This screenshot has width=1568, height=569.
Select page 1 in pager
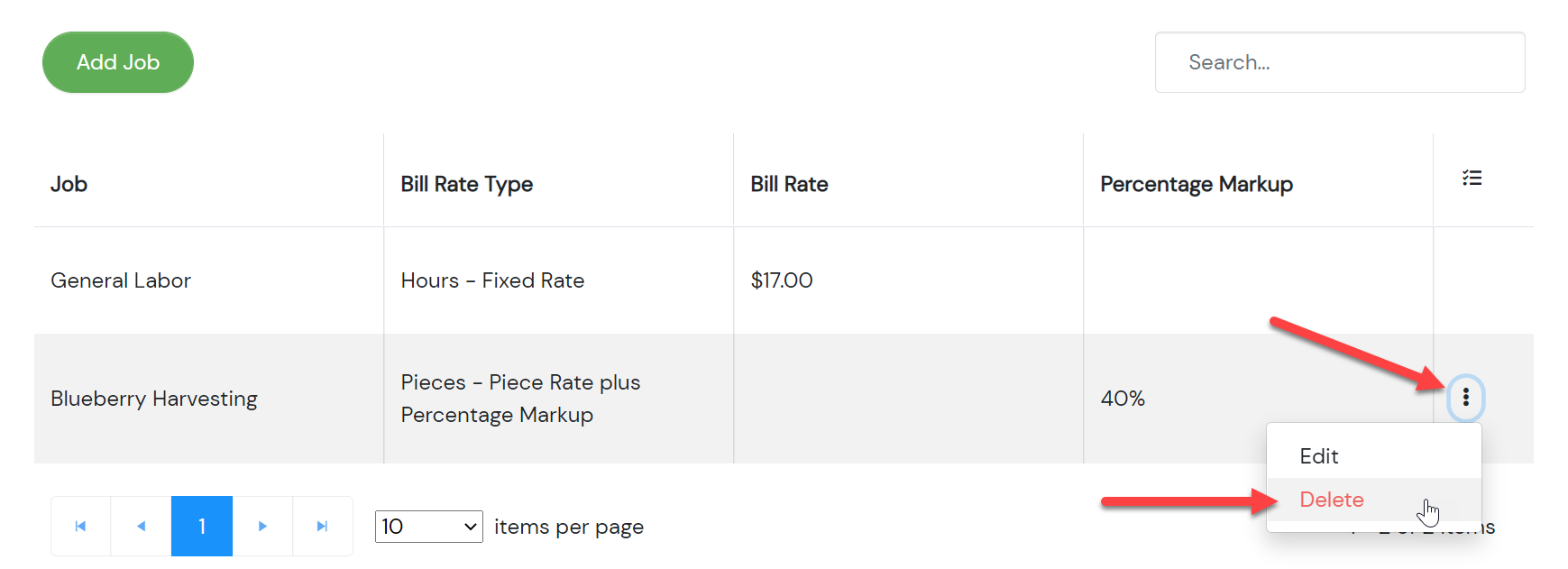coord(202,526)
